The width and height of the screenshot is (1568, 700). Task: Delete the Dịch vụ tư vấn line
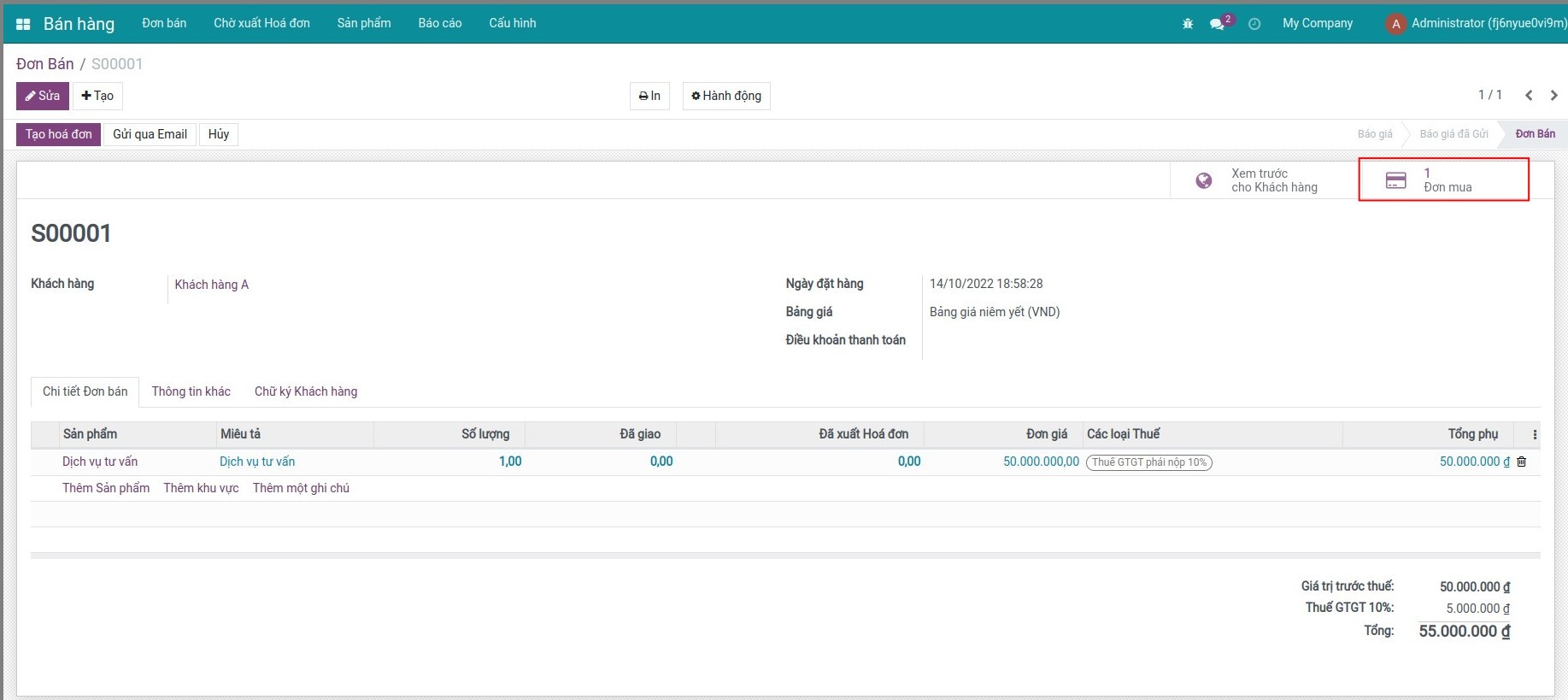[1521, 462]
